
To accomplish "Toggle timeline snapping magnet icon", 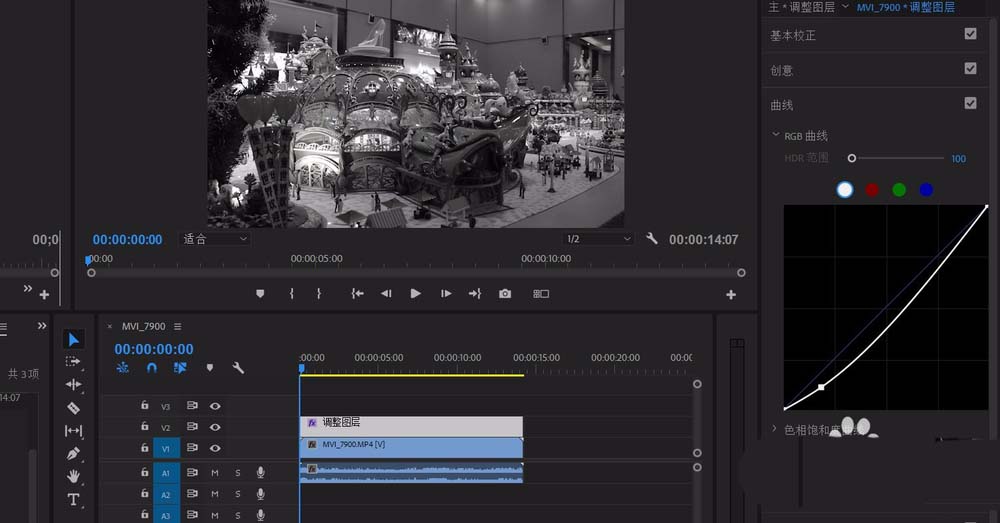I will coord(152,368).
